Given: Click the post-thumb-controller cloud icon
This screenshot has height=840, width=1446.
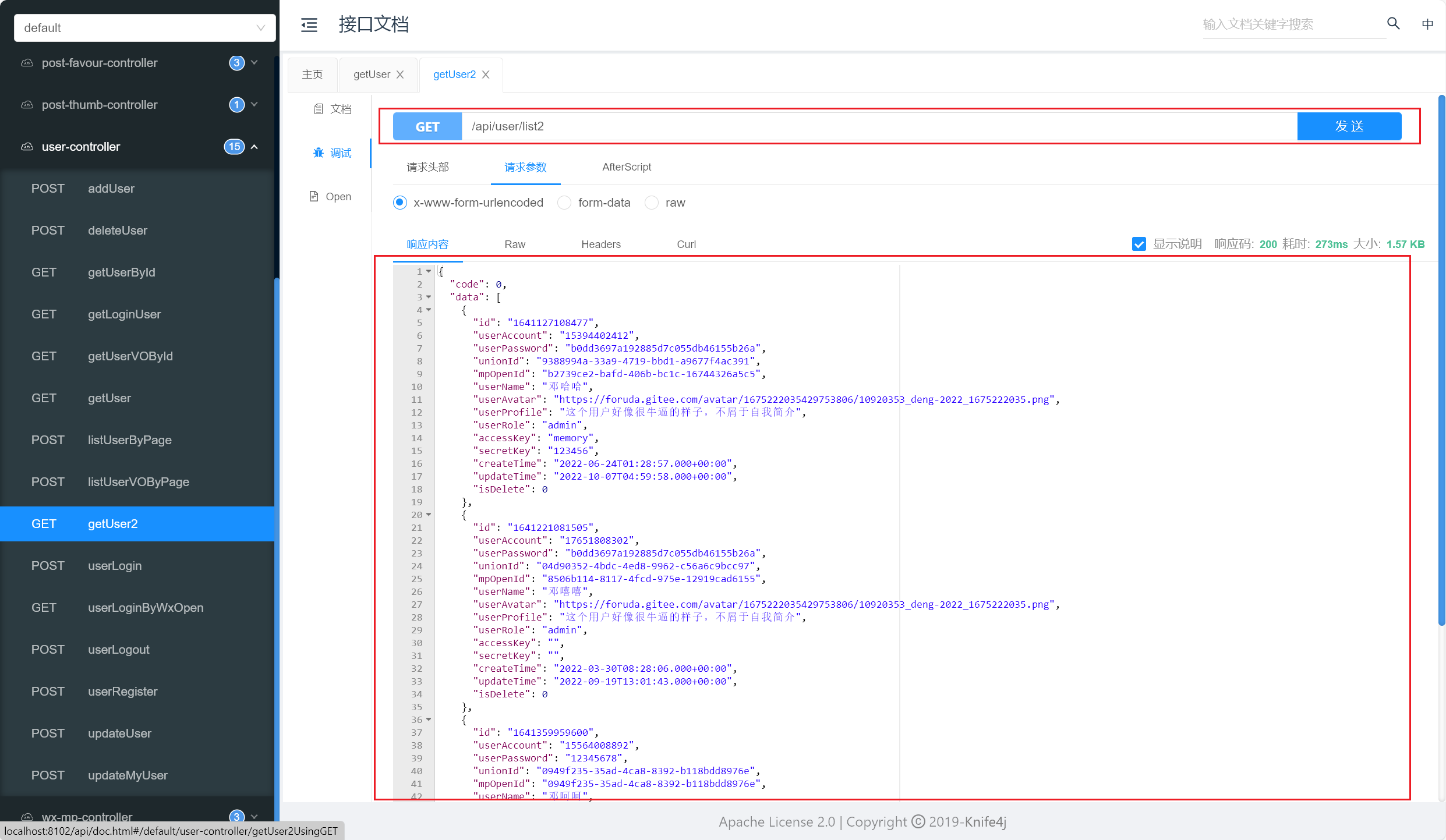Looking at the screenshot, I should click(x=27, y=105).
